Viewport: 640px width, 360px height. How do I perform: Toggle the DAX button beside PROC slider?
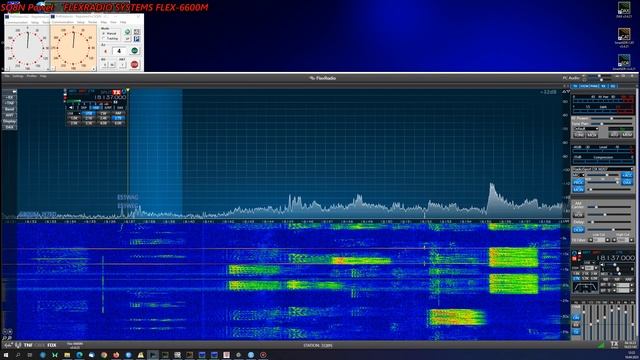pos(627,182)
